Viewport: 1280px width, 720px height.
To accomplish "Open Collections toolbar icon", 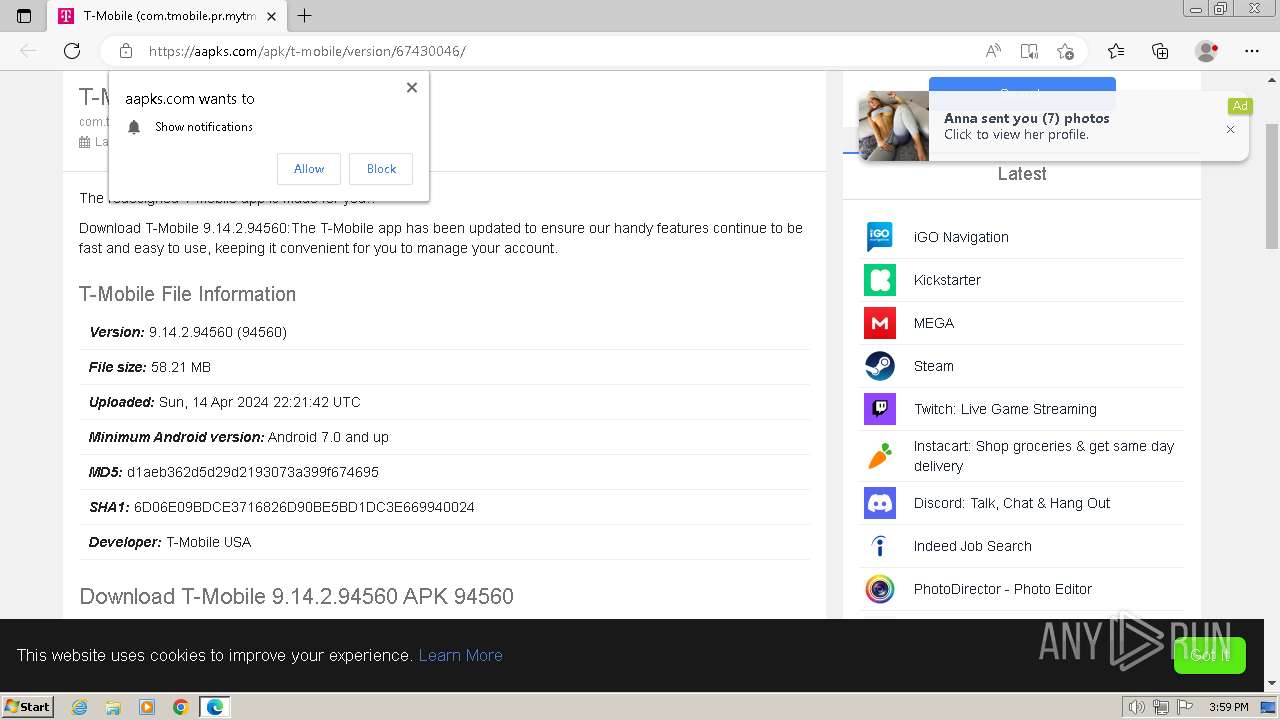I will point(1160,51).
